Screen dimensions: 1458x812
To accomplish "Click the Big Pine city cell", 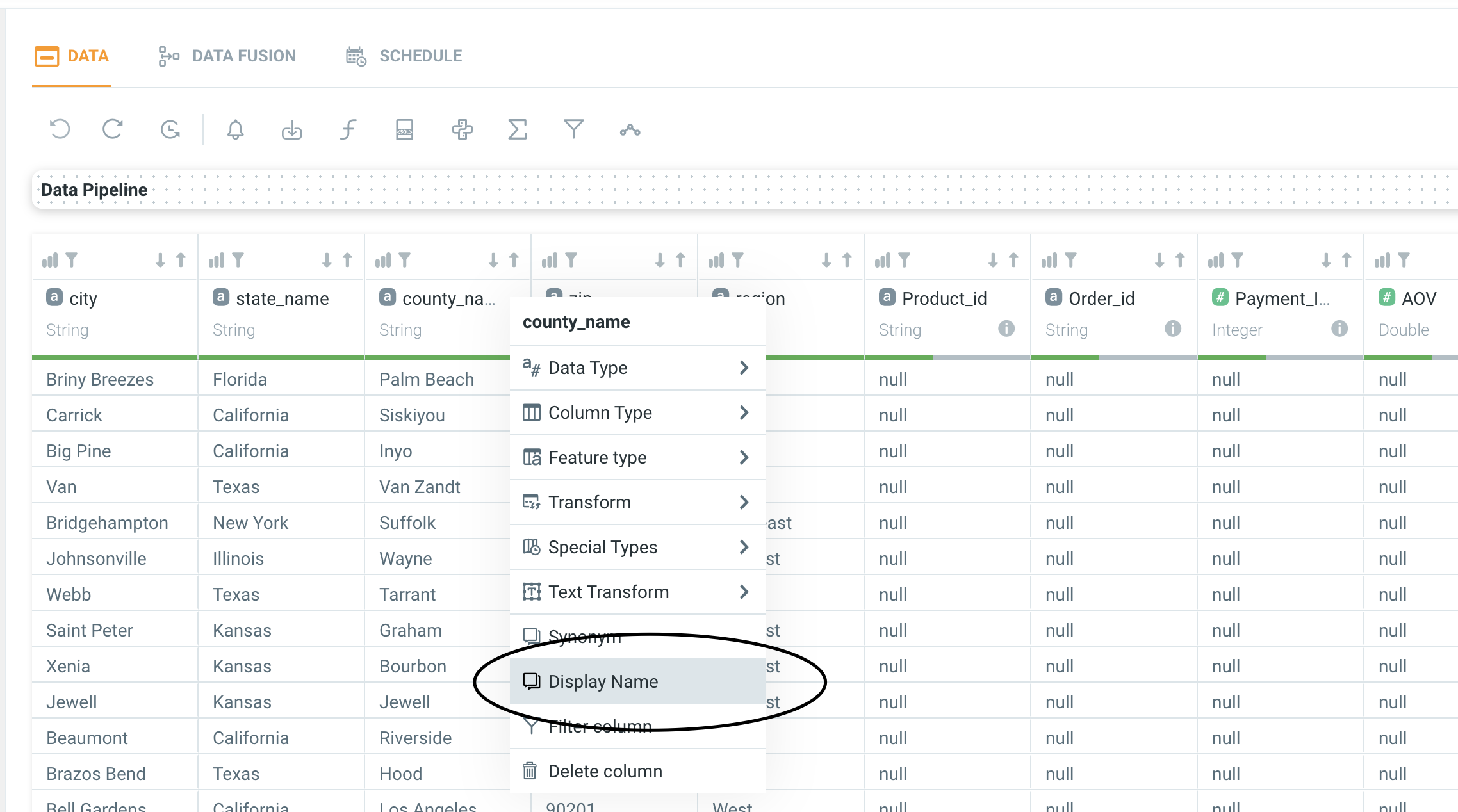I will tap(115, 451).
